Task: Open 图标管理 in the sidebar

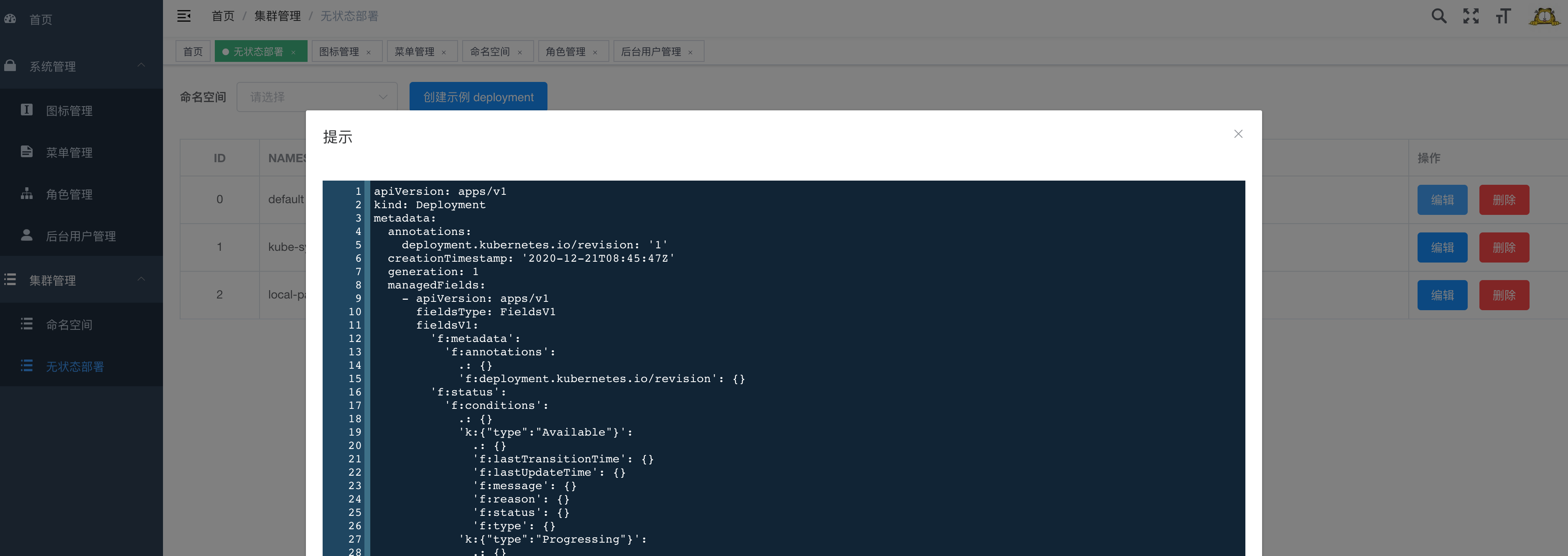Action: point(69,110)
